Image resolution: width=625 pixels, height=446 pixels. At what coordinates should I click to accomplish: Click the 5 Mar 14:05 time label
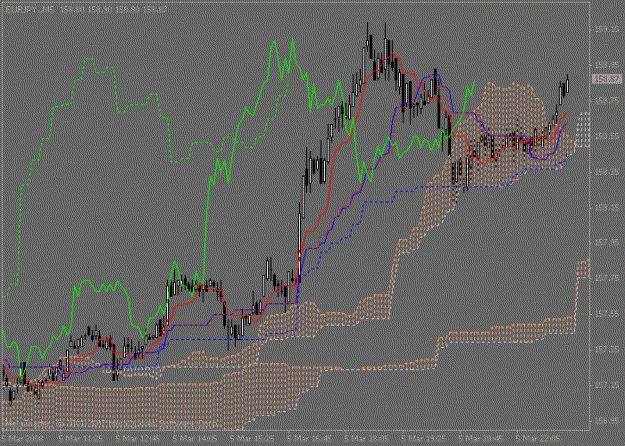(x=195, y=438)
